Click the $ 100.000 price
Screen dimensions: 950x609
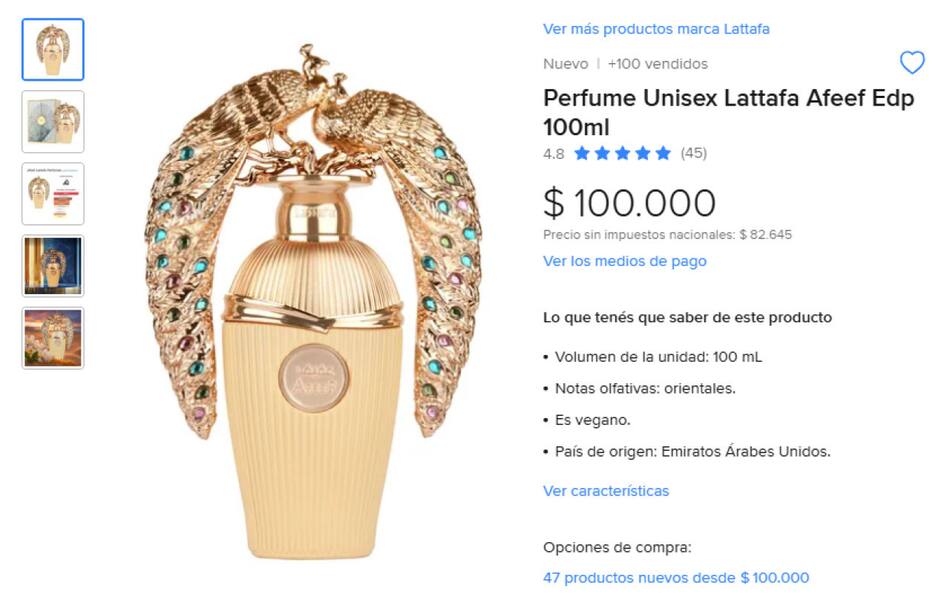point(629,202)
